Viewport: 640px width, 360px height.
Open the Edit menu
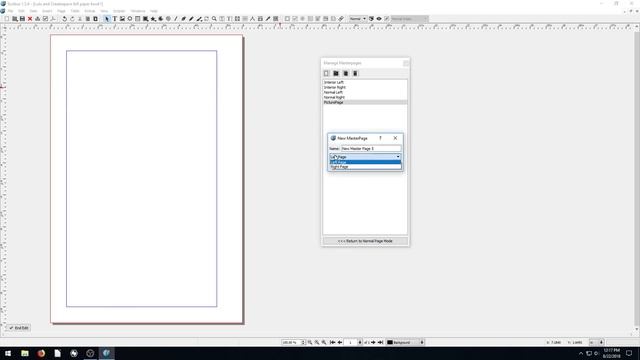point(21,11)
